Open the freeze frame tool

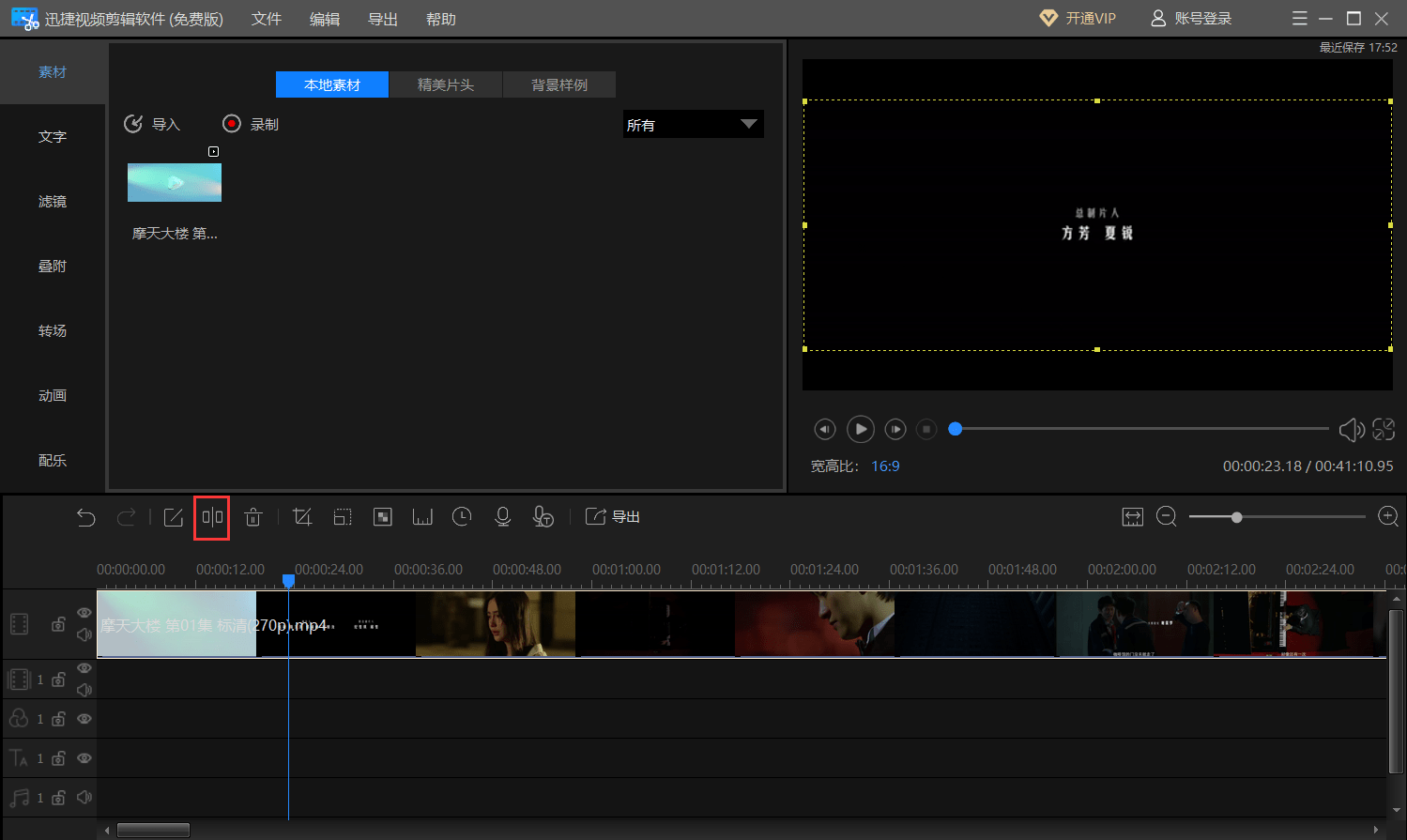pos(422,517)
